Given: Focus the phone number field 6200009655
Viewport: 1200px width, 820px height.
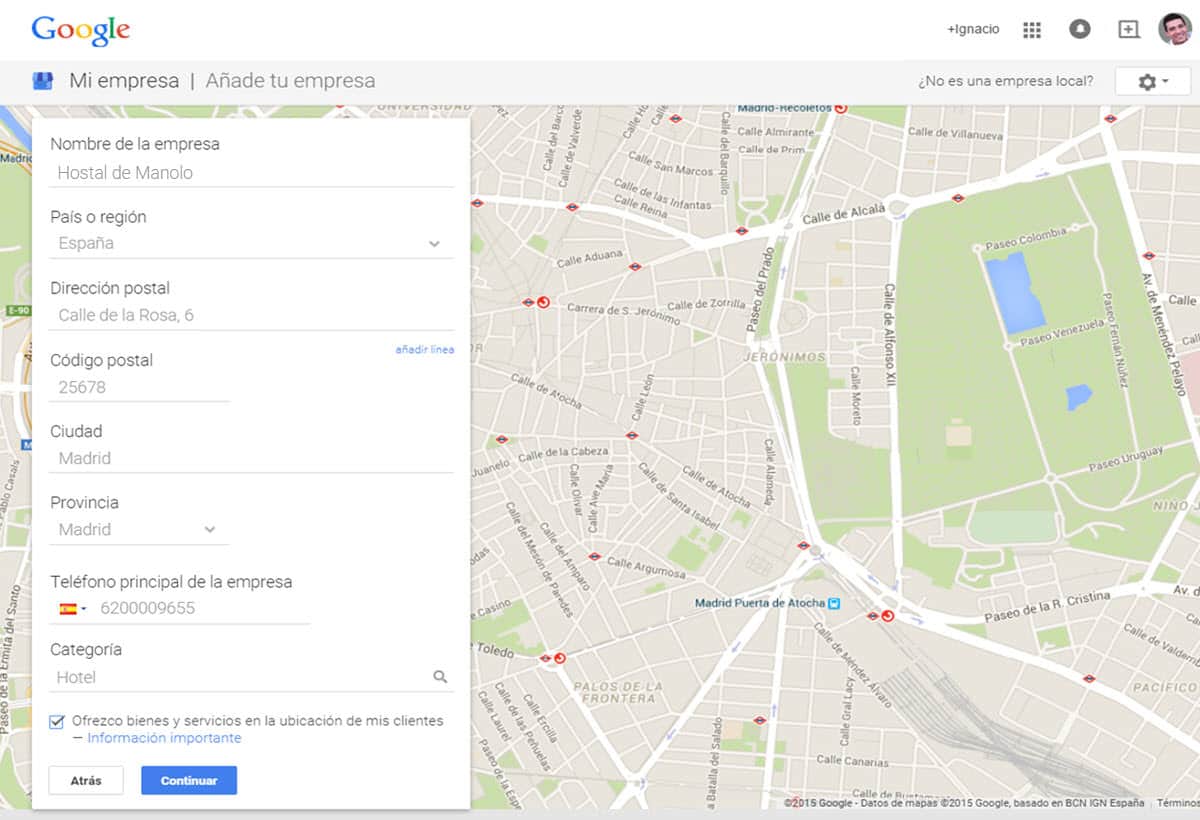Looking at the screenshot, I should coord(204,608).
